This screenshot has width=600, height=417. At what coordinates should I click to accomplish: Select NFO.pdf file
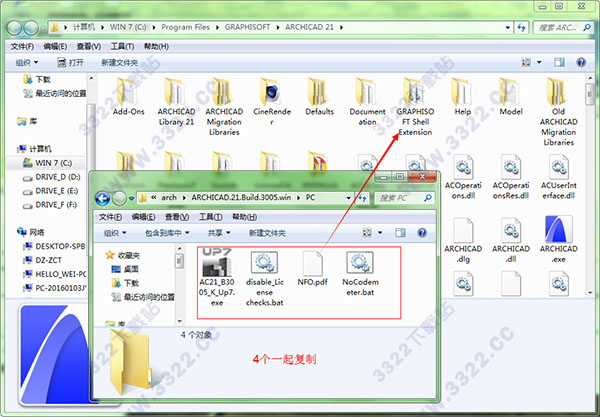coord(312,269)
